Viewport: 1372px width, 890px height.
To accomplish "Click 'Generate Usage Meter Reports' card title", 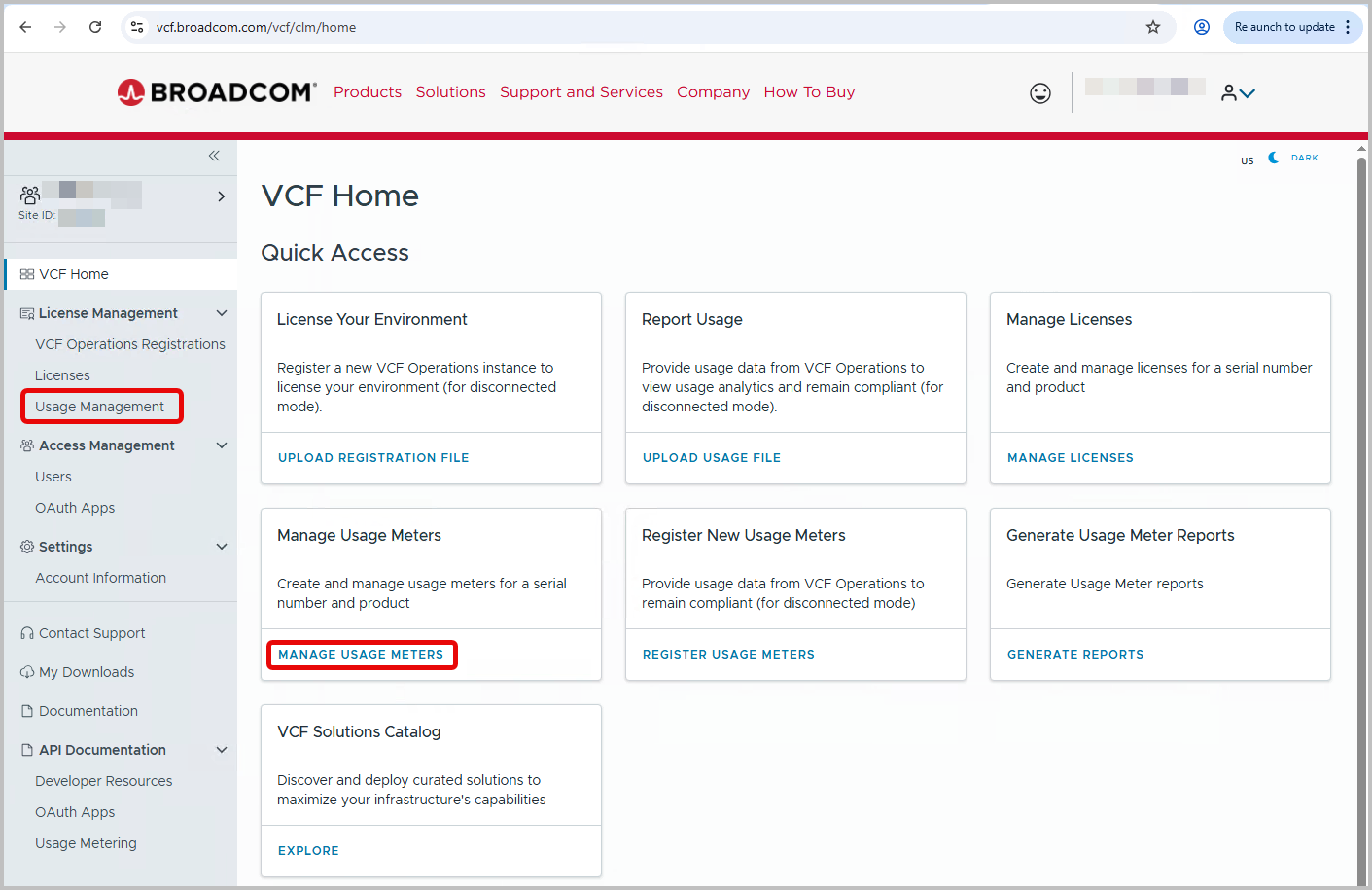I will pyautogui.click(x=1120, y=535).
